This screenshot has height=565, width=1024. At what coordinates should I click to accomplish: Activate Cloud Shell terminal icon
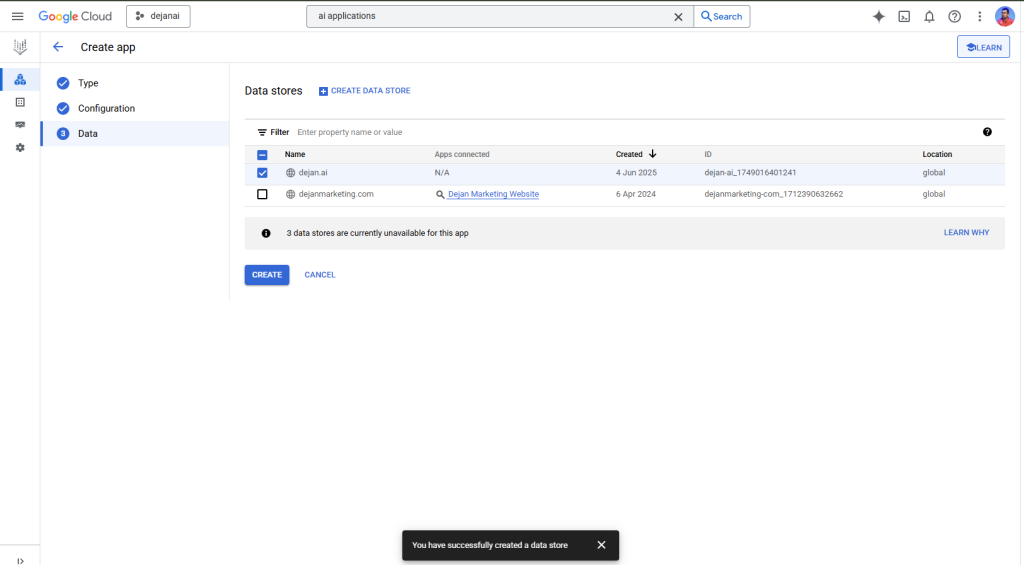904,16
